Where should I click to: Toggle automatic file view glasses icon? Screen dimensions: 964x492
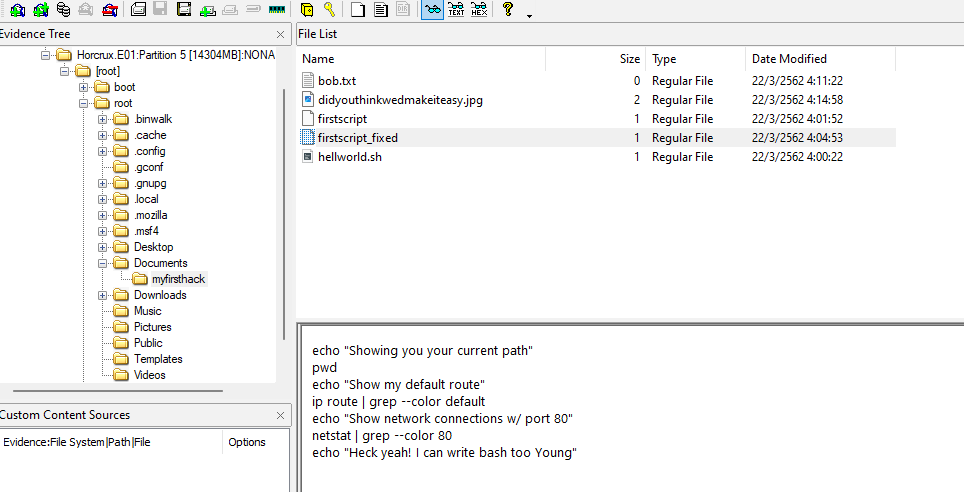(433, 9)
